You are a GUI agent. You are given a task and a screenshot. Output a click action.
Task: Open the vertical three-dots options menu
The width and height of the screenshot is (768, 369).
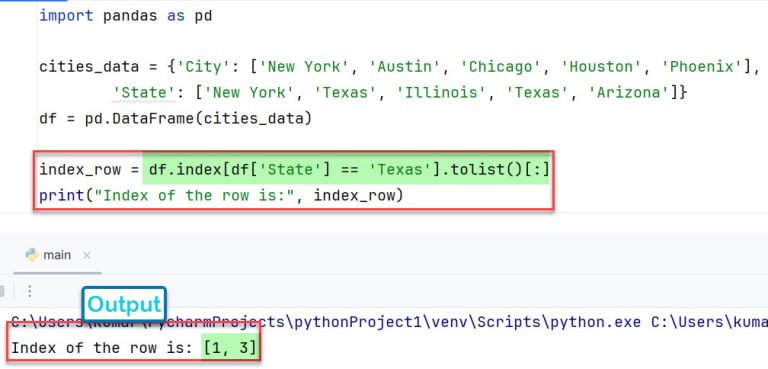coord(30,292)
